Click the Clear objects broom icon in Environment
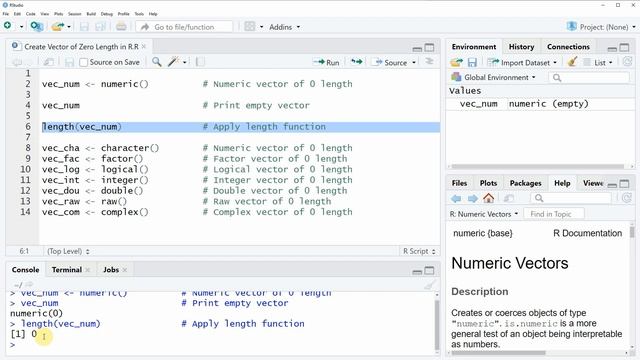 coord(572,62)
